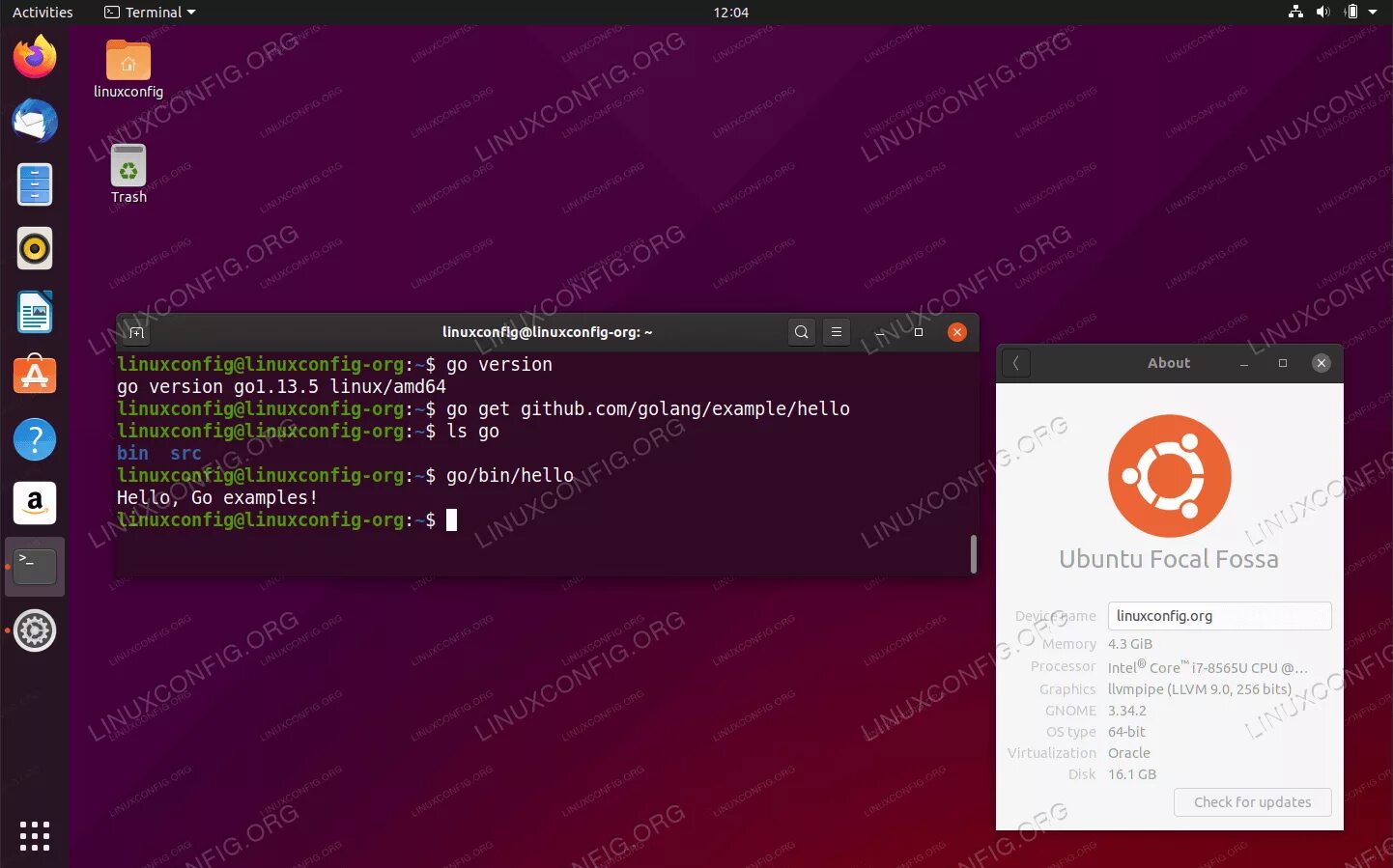Click 'src' in the ls output

click(x=185, y=453)
